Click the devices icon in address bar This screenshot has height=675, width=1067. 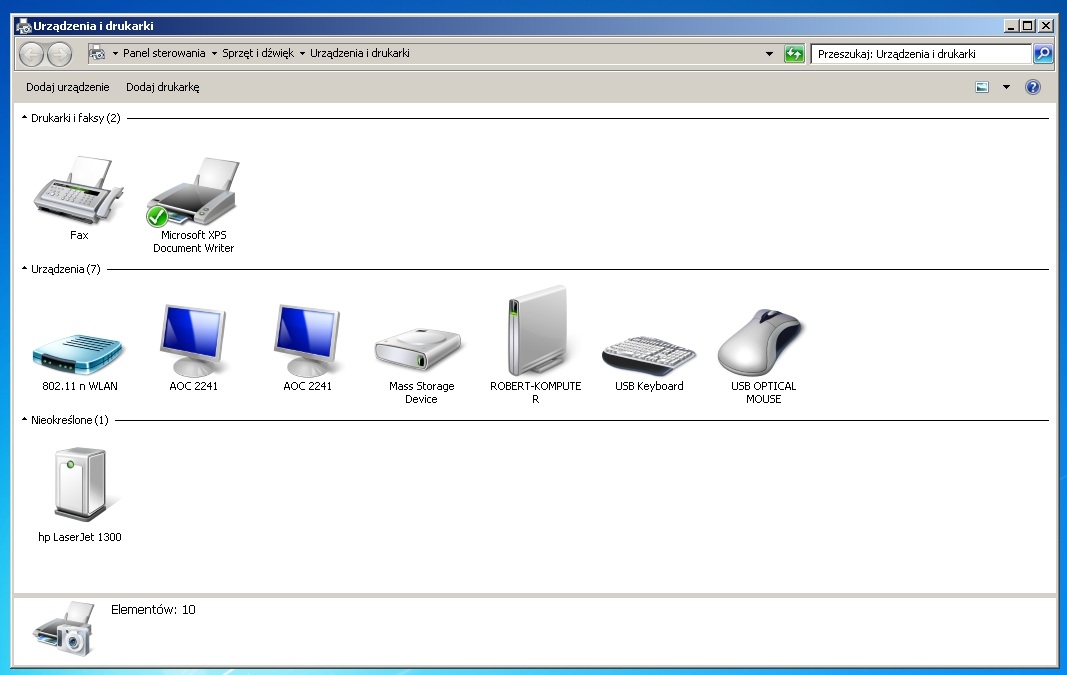pos(97,53)
